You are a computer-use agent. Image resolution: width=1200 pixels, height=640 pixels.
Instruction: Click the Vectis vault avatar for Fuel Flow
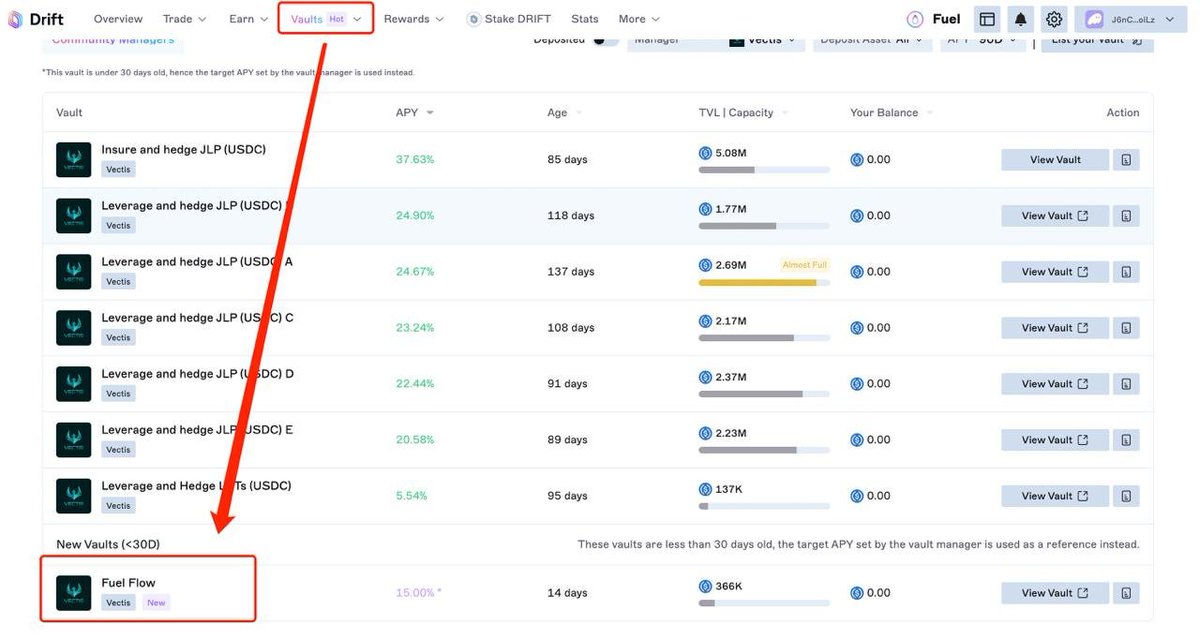[73, 592]
